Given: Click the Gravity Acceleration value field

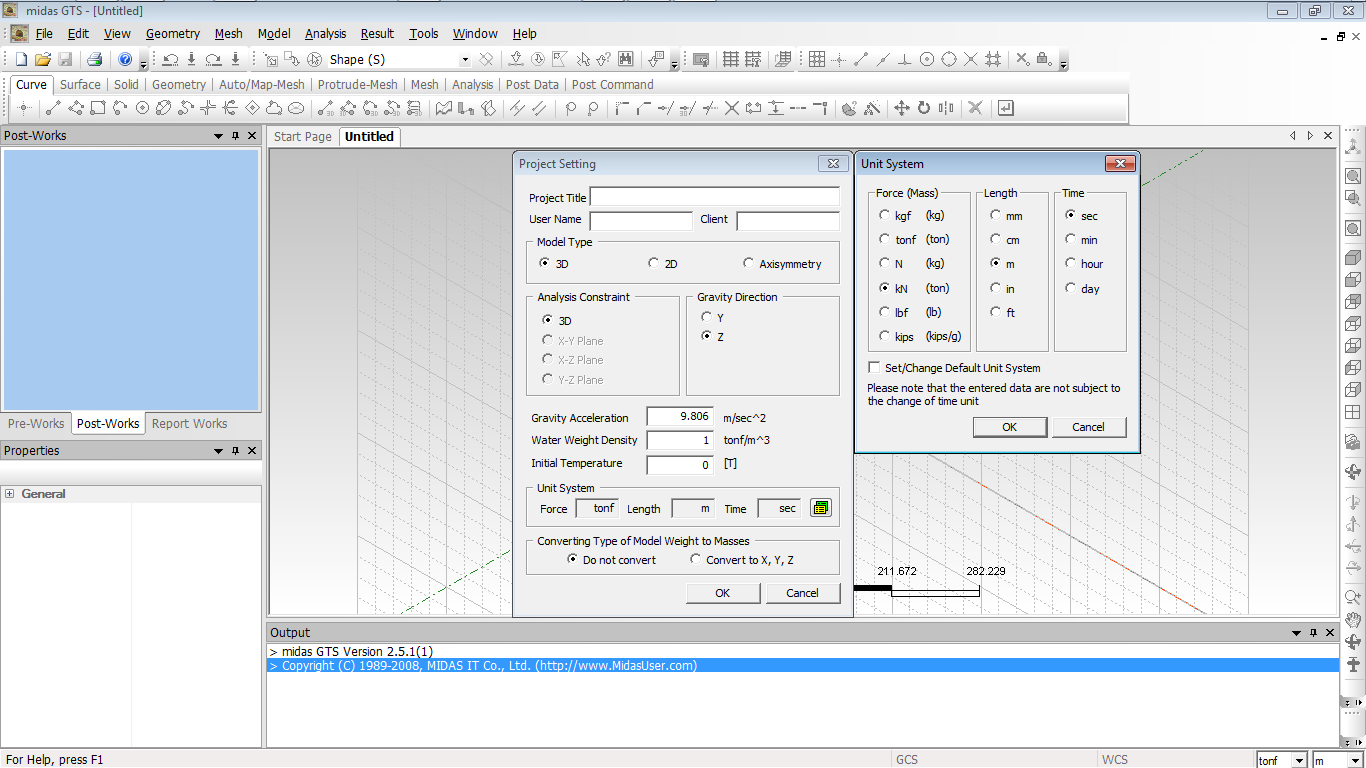Looking at the screenshot, I should [680, 416].
